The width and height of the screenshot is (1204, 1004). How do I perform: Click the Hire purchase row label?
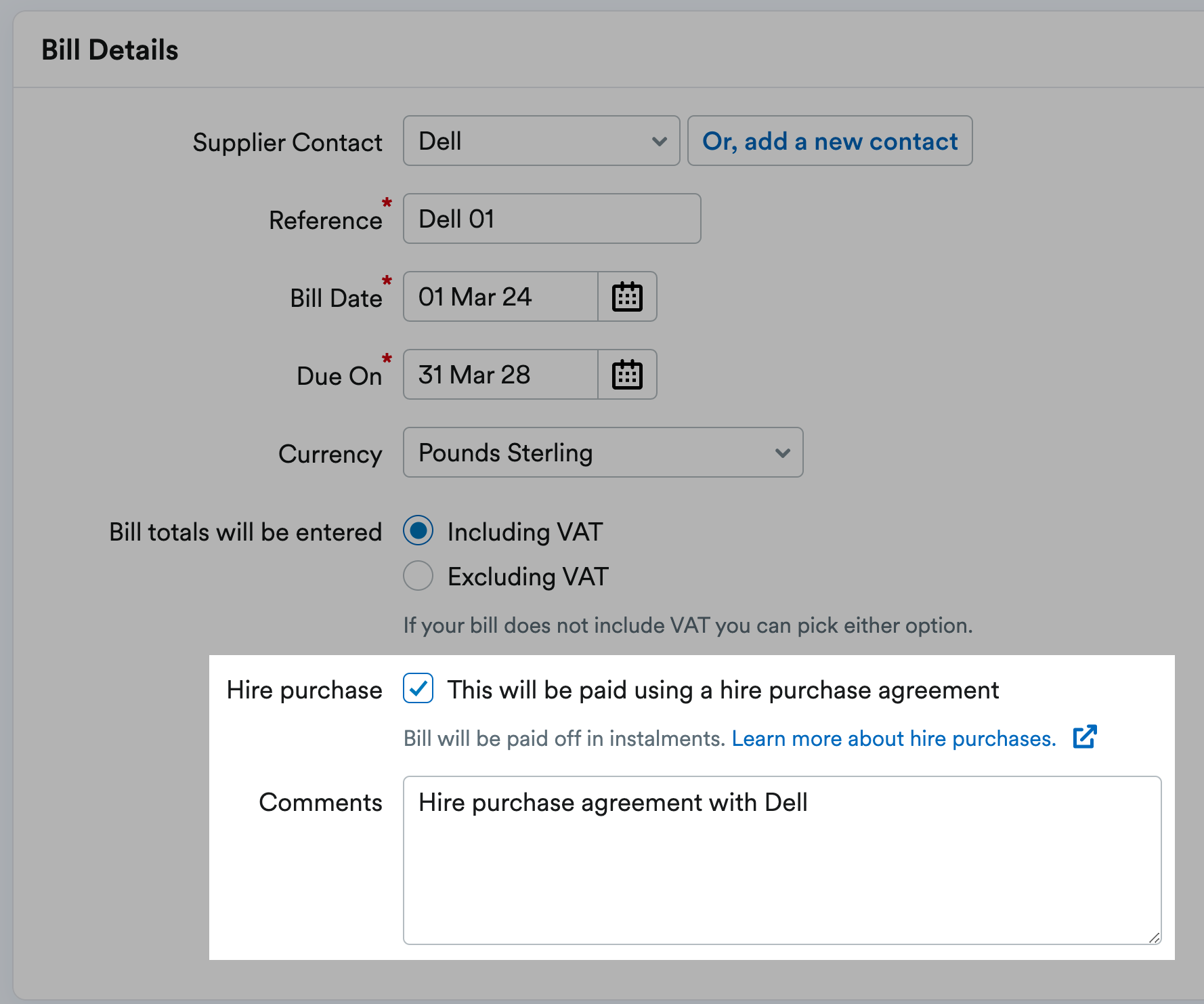click(x=304, y=690)
